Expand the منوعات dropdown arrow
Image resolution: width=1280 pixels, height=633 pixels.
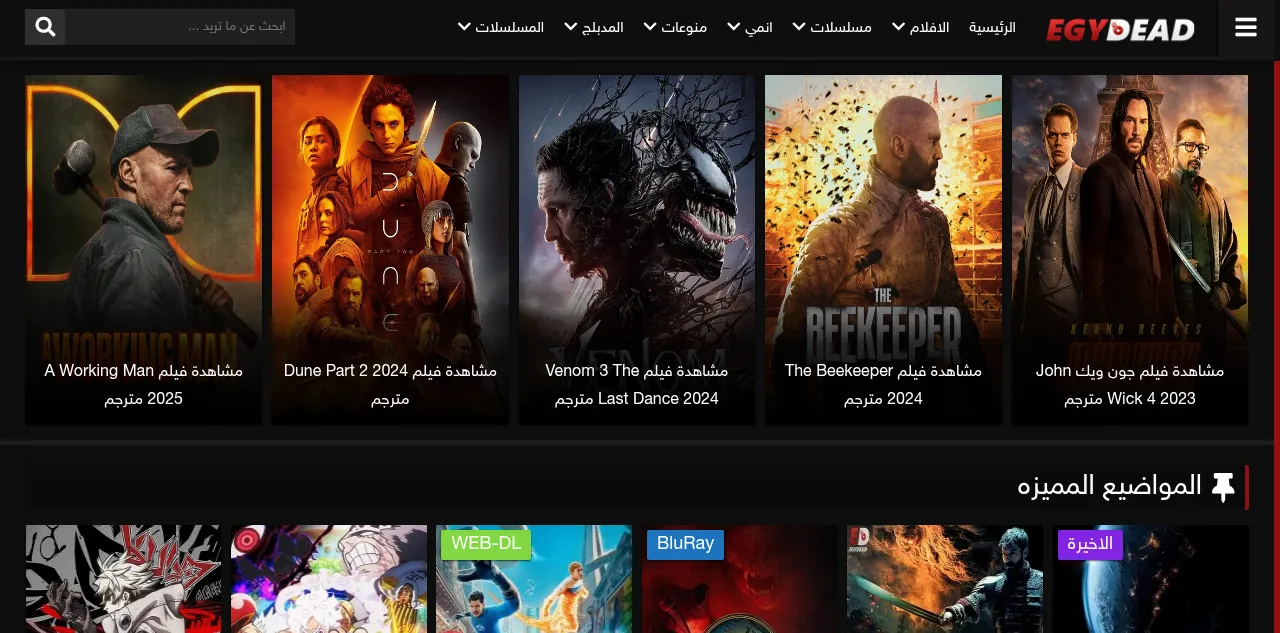650,27
